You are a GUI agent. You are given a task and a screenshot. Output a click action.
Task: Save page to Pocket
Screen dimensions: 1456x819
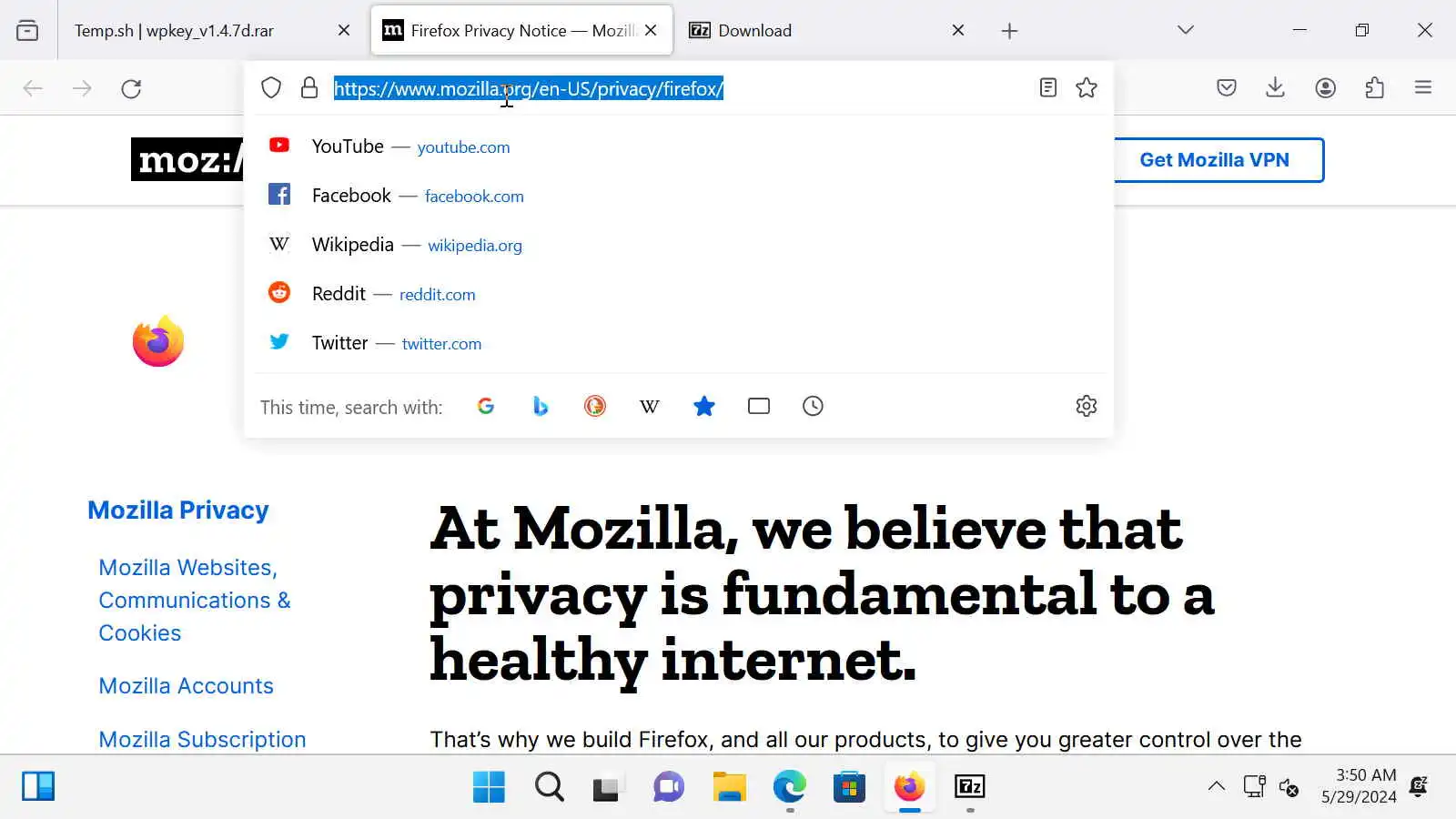coord(1227,88)
